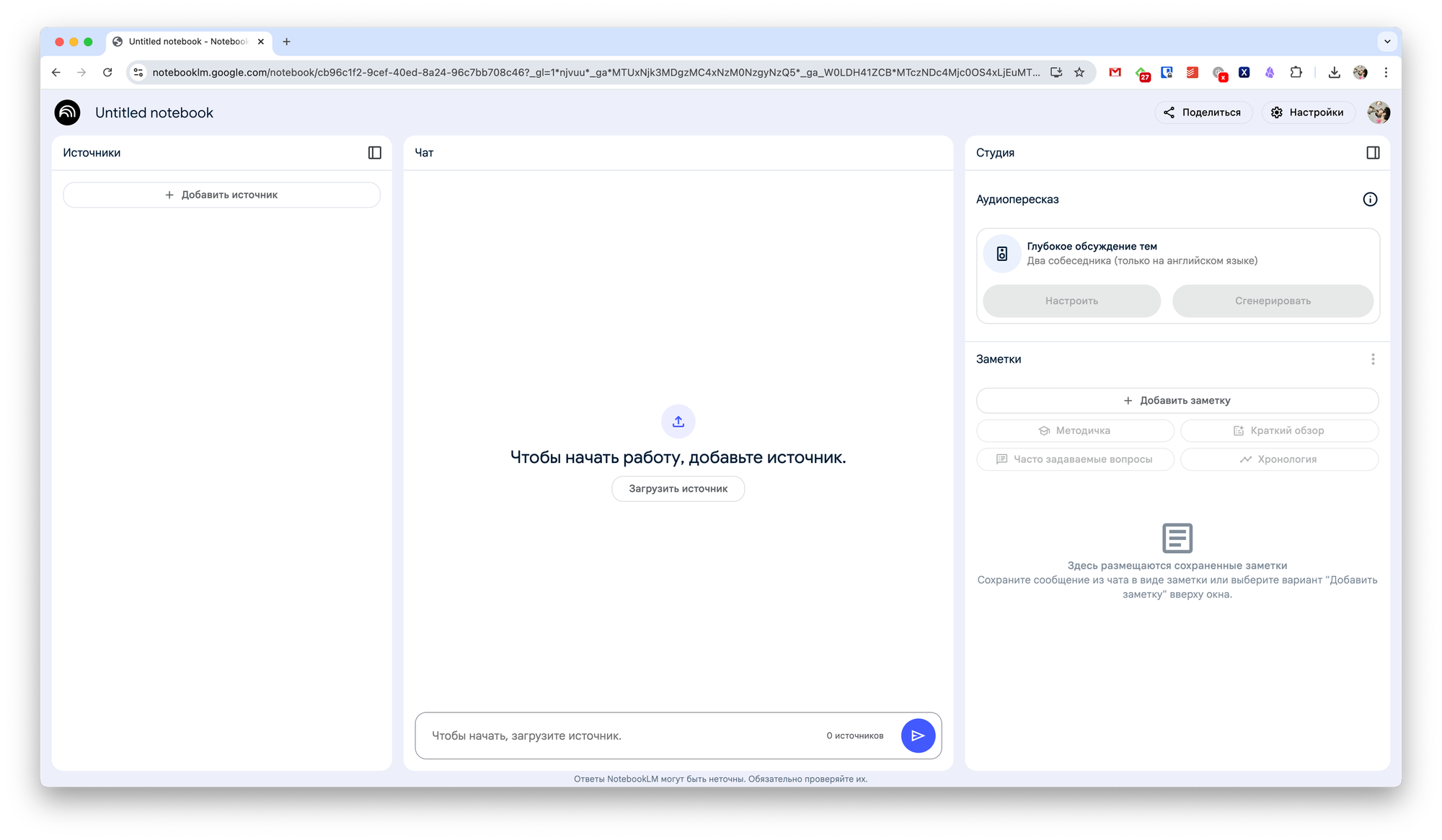The height and width of the screenshot is (840, 1442).
Task: Open Настройки gear menu
Action: click(x=1307, y=112)
